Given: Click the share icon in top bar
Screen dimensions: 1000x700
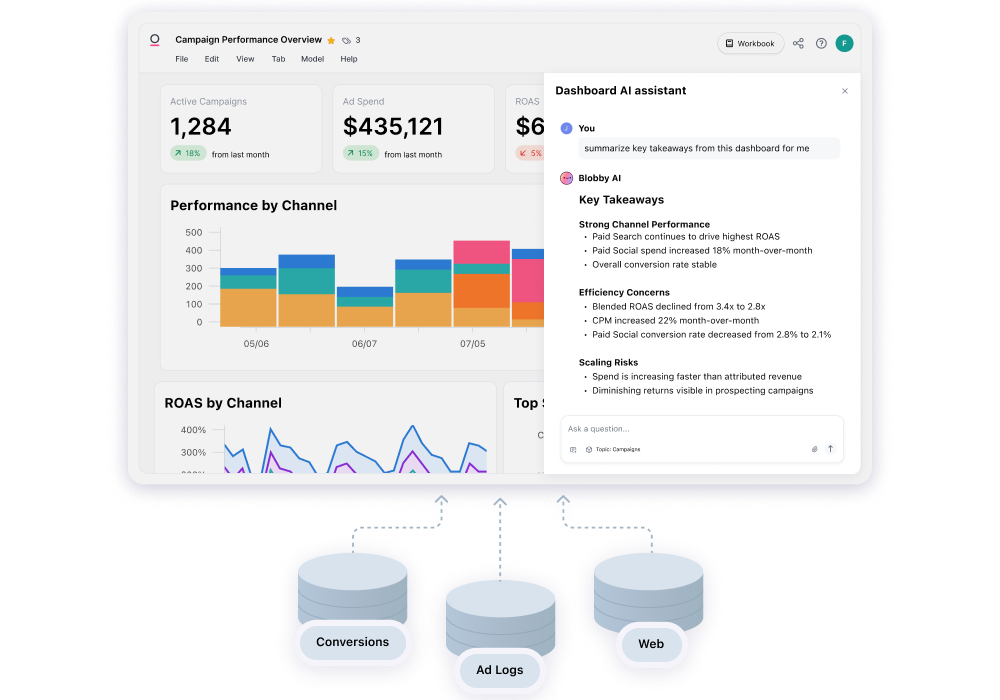Looking at the screenshot, I should pos(798,43).
